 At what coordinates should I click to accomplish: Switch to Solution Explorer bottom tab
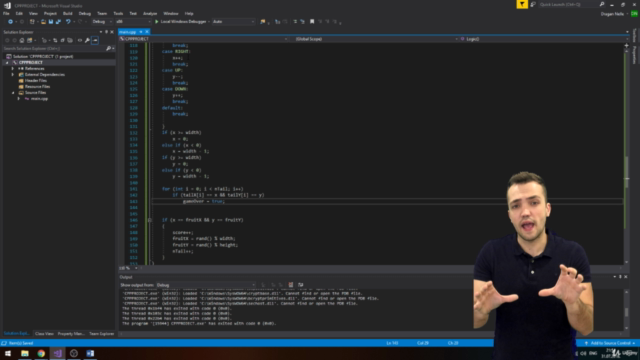(16, 333)
